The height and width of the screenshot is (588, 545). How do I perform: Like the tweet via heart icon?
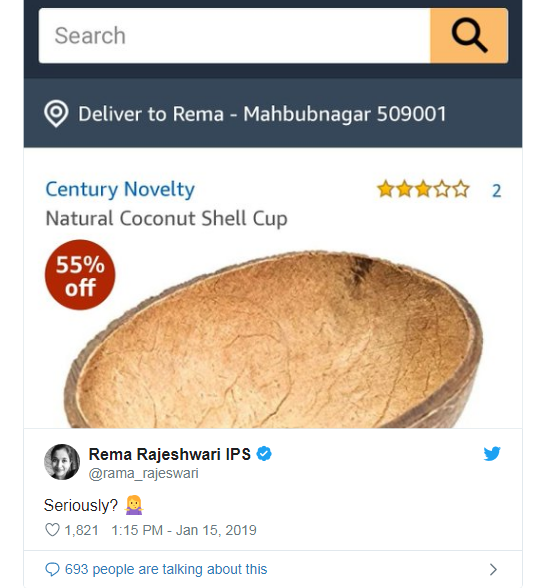[52, 530]
